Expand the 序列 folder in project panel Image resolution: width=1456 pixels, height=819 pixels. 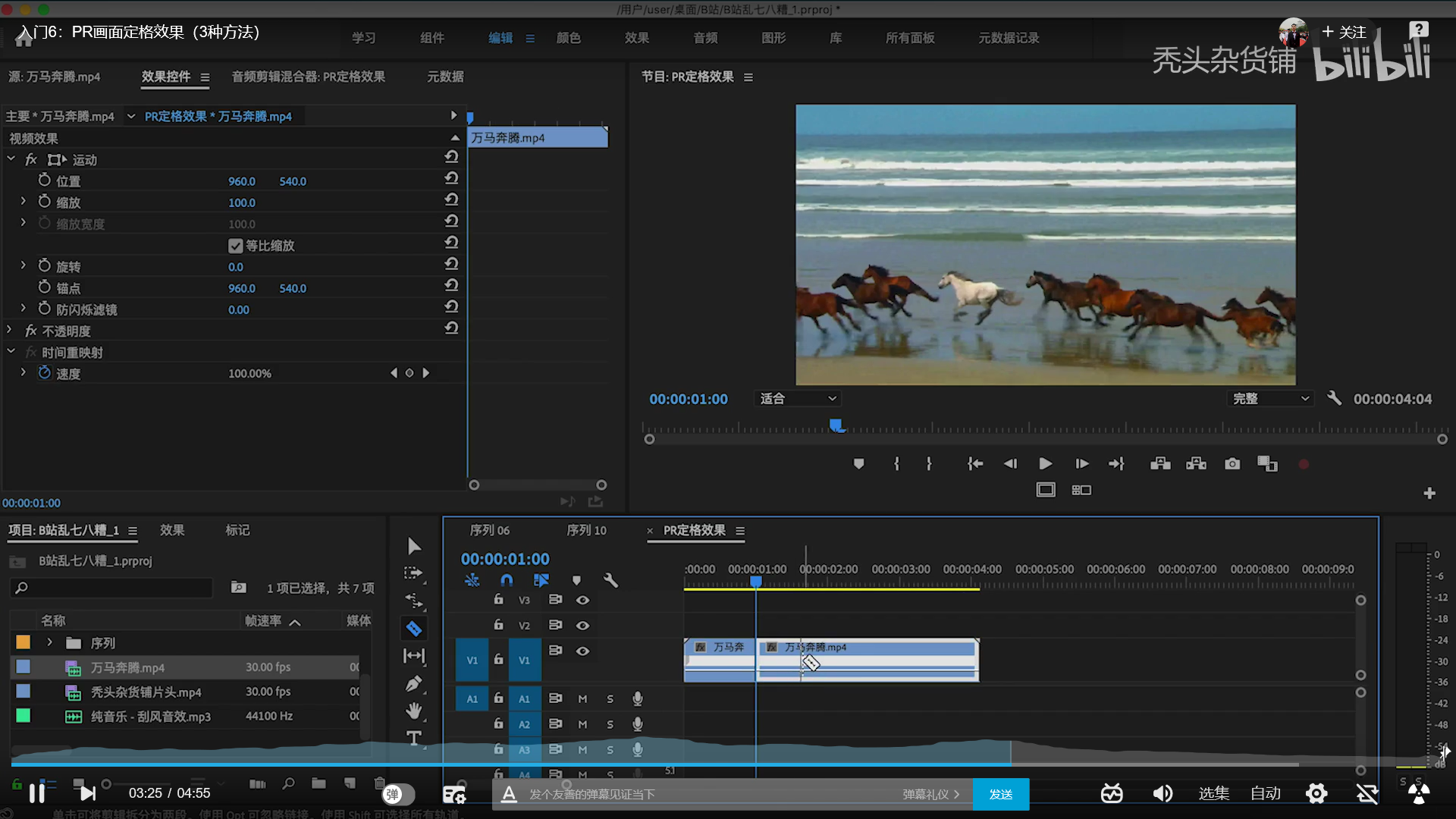[x=50, y=642]
